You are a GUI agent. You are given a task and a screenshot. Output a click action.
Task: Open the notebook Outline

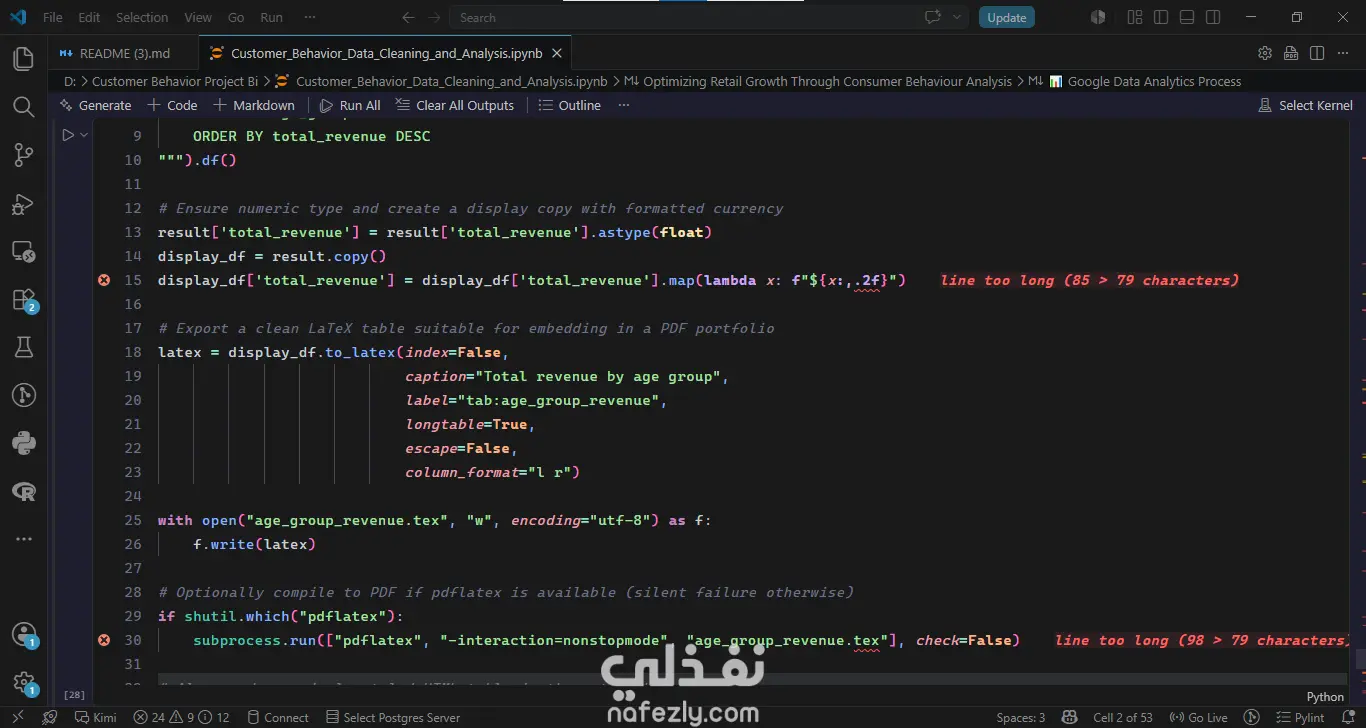[x=570, y=105]
